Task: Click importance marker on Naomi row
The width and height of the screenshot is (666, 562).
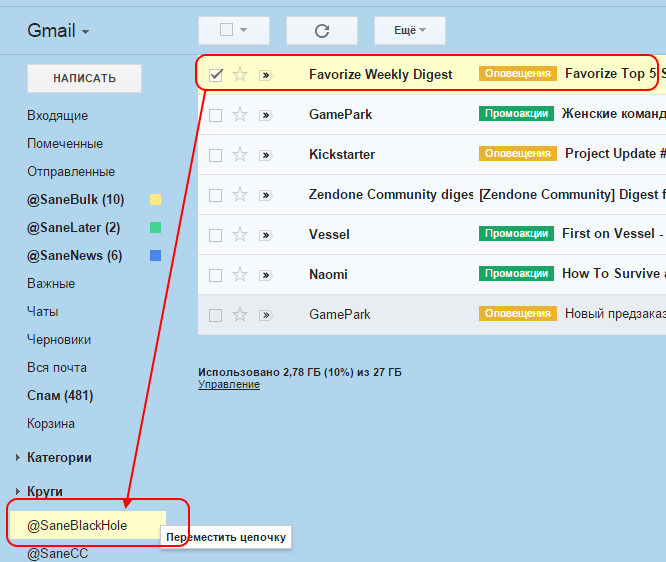Action: pyautogui.click(x=265, y=275)
